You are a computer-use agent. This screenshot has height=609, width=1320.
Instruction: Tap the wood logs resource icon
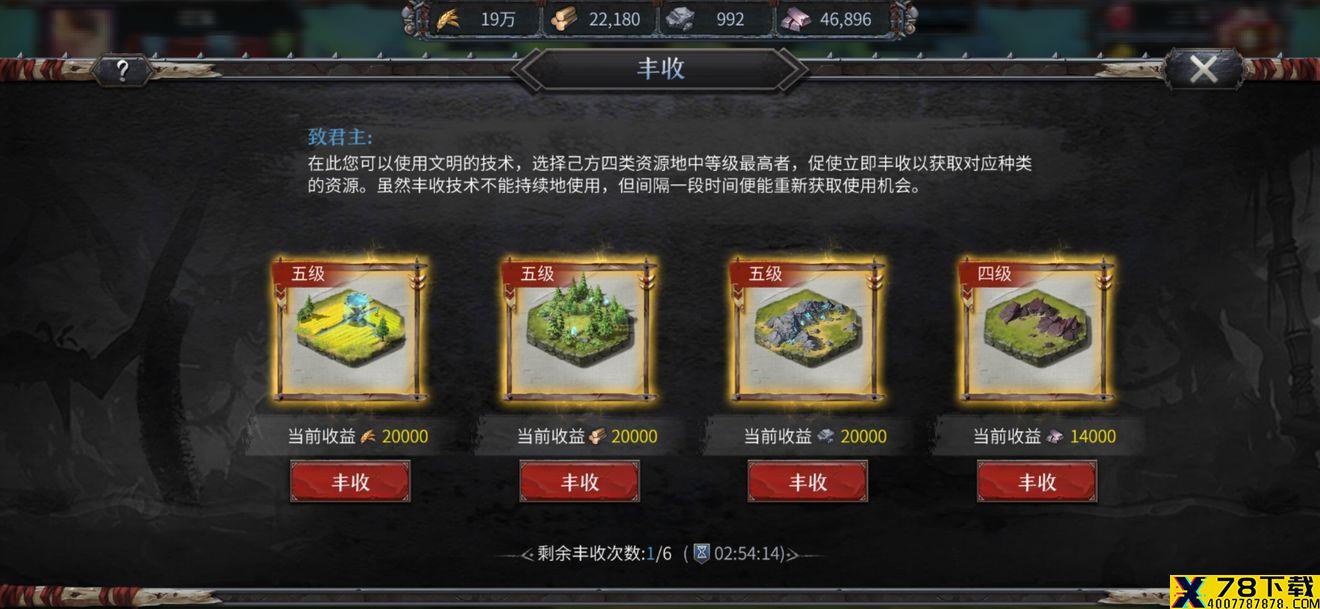[x=566, y=19]
